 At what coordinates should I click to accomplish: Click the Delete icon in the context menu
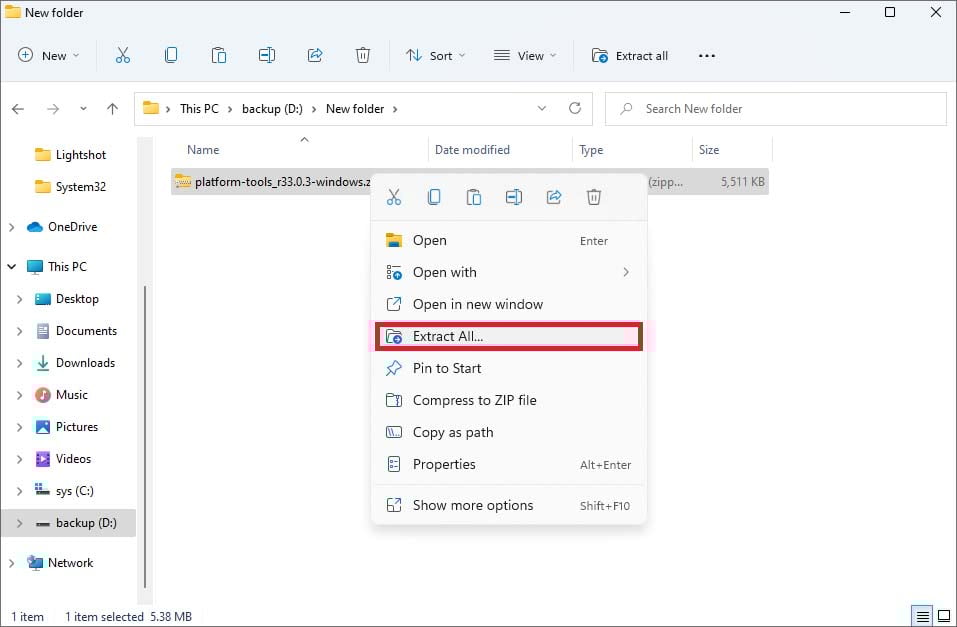[594, 197]
